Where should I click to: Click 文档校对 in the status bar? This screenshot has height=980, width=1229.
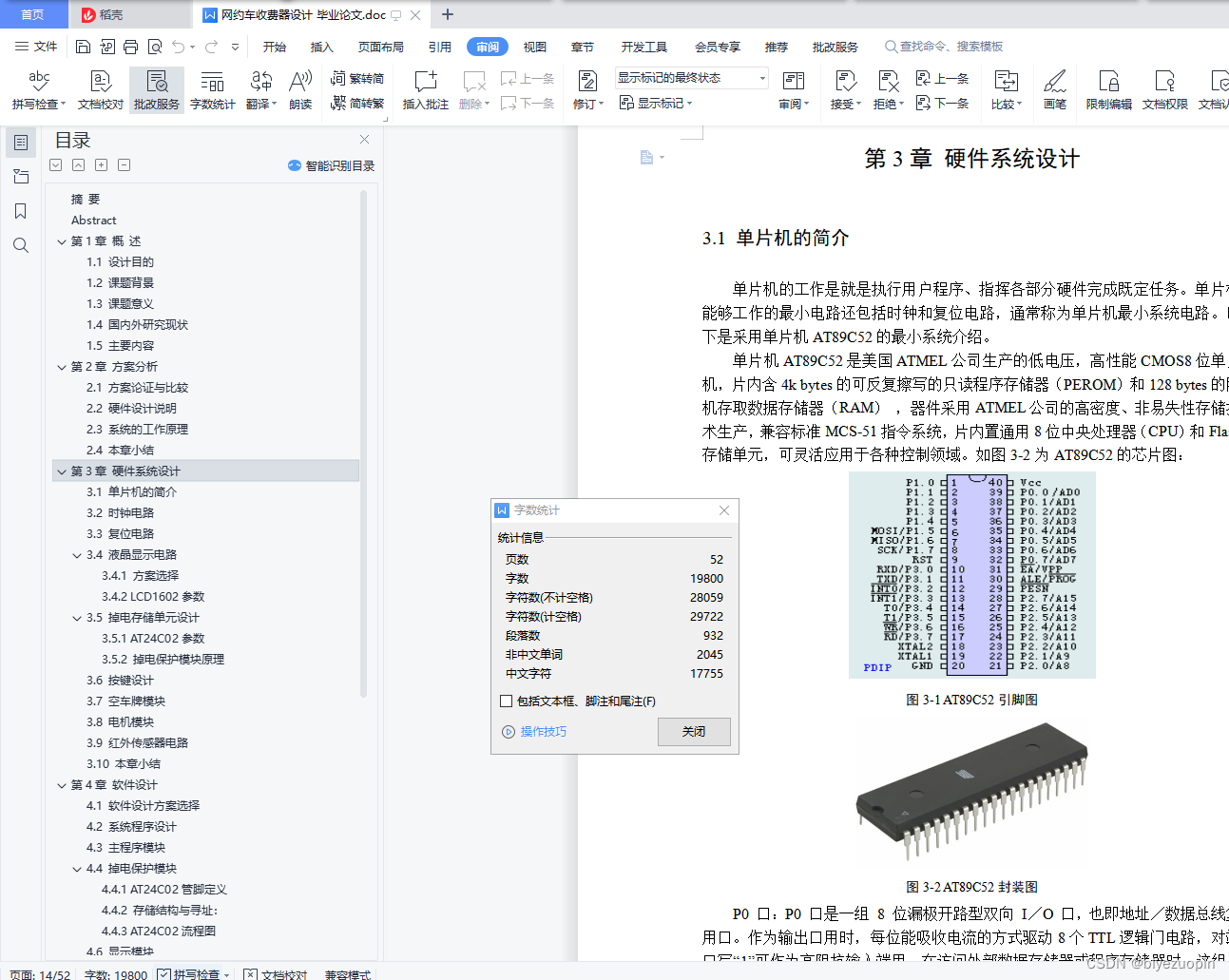tap(276, 974)
